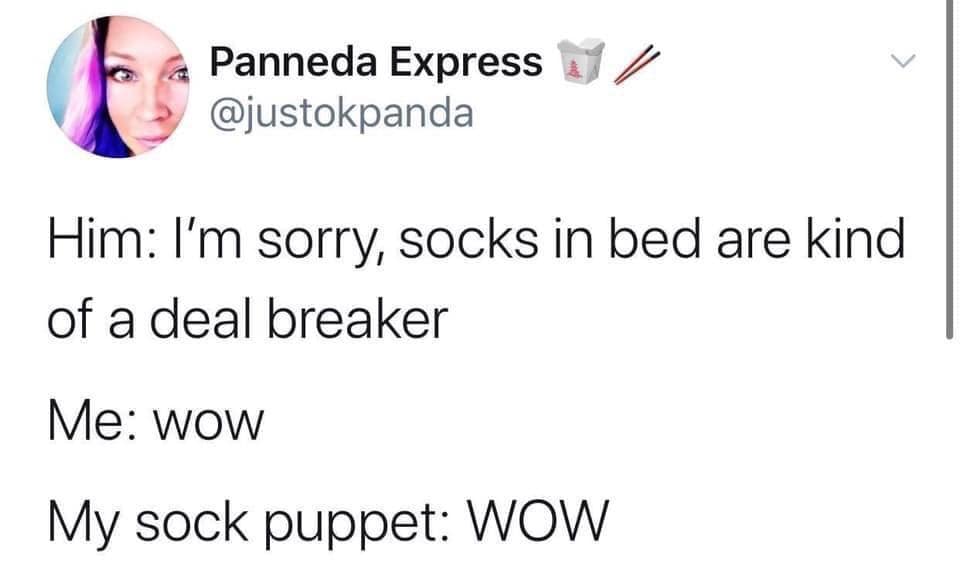Viewport: 960px width, 566px height.
Task: Visit the @justokpanda handle link
Action: [342, 115]
